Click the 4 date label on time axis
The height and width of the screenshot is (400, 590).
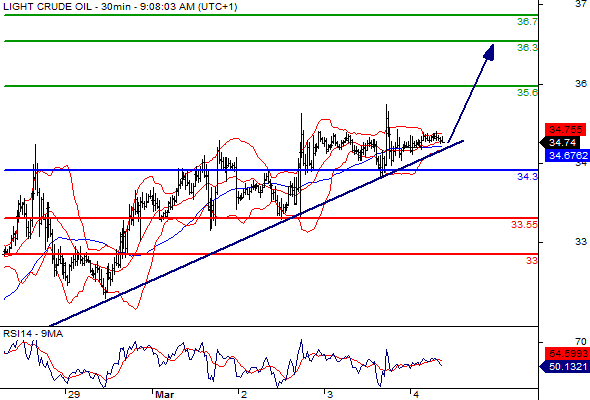pyautogui.click(x=415, y=395)
